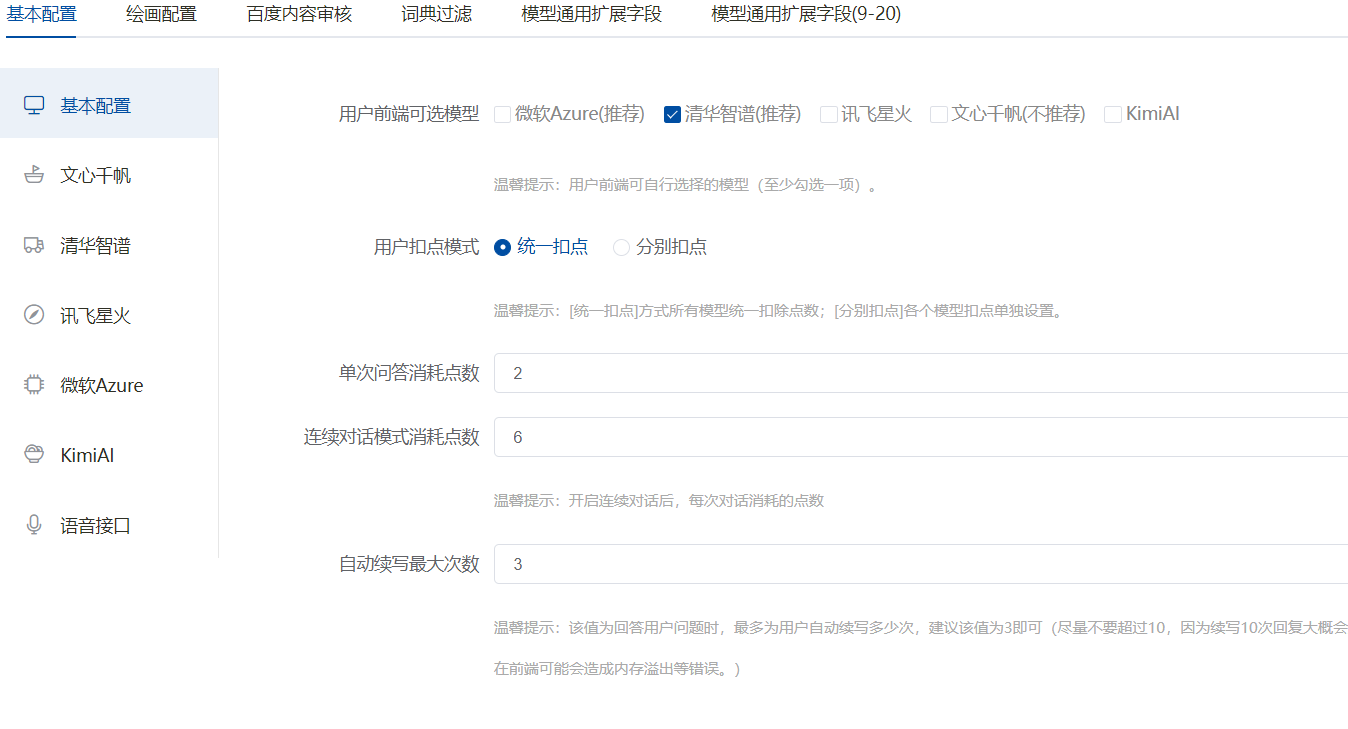
Task: Open KimiAI sidebar section
Action: [x=109, y=455]
